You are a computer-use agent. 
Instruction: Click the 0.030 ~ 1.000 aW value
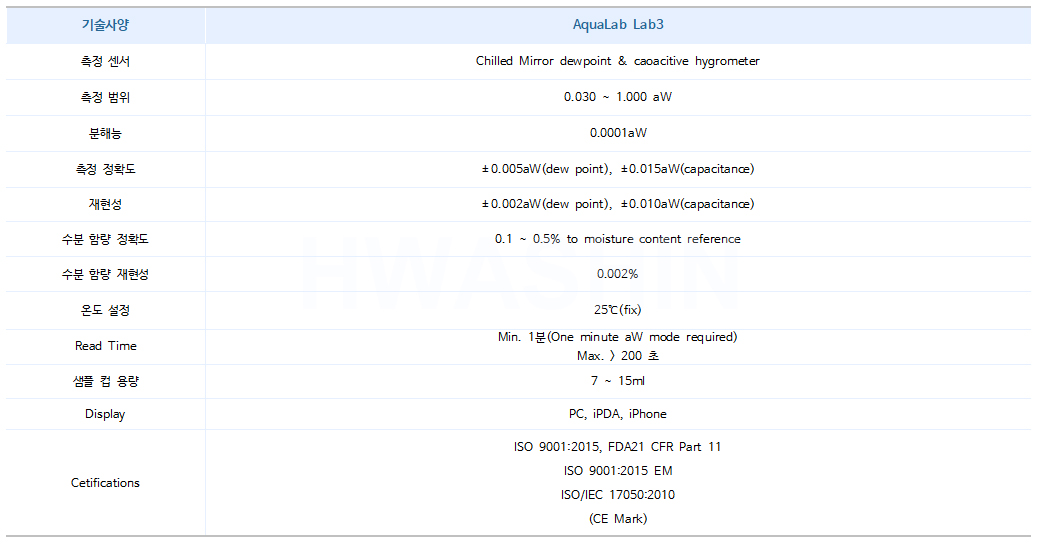(x=618, y=97)
